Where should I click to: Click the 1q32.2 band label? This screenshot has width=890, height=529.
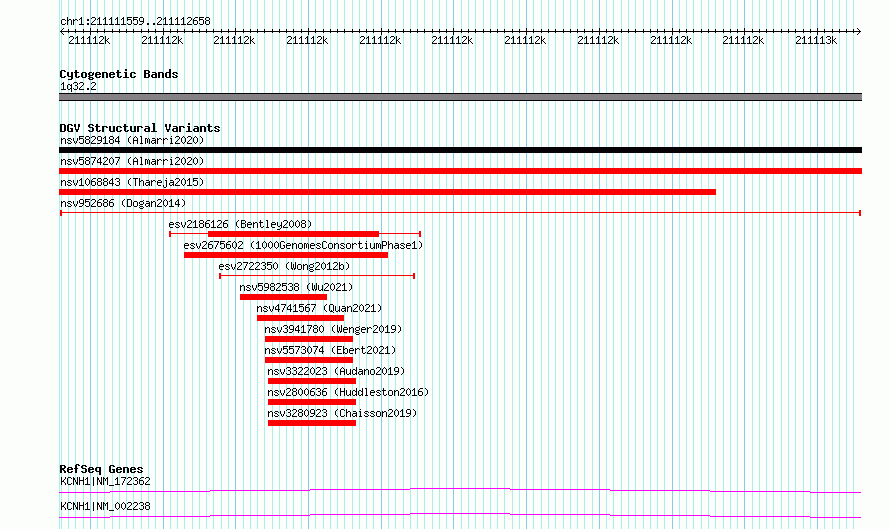(x=78, y=86)
